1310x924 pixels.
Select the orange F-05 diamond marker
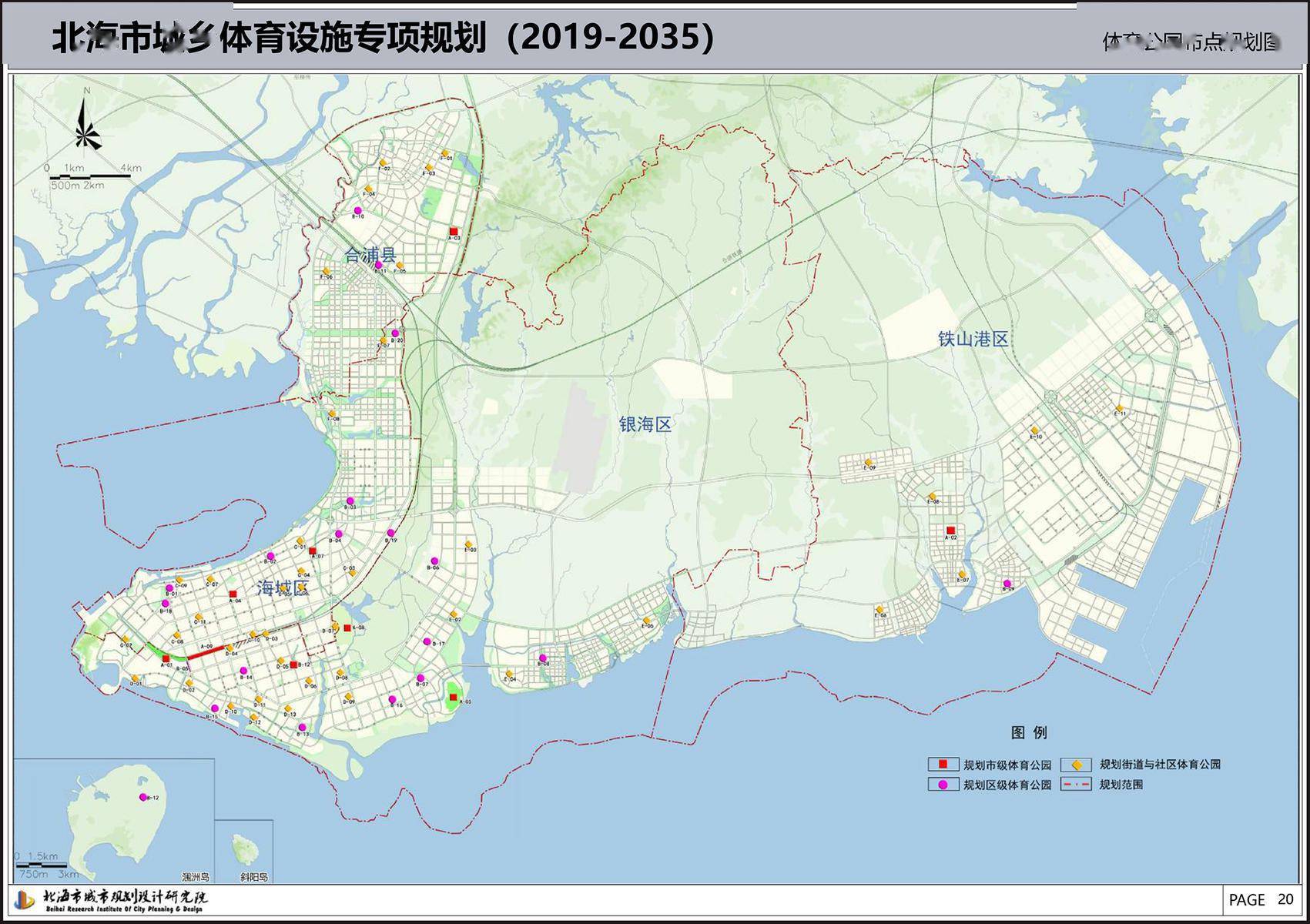[400, 266]
